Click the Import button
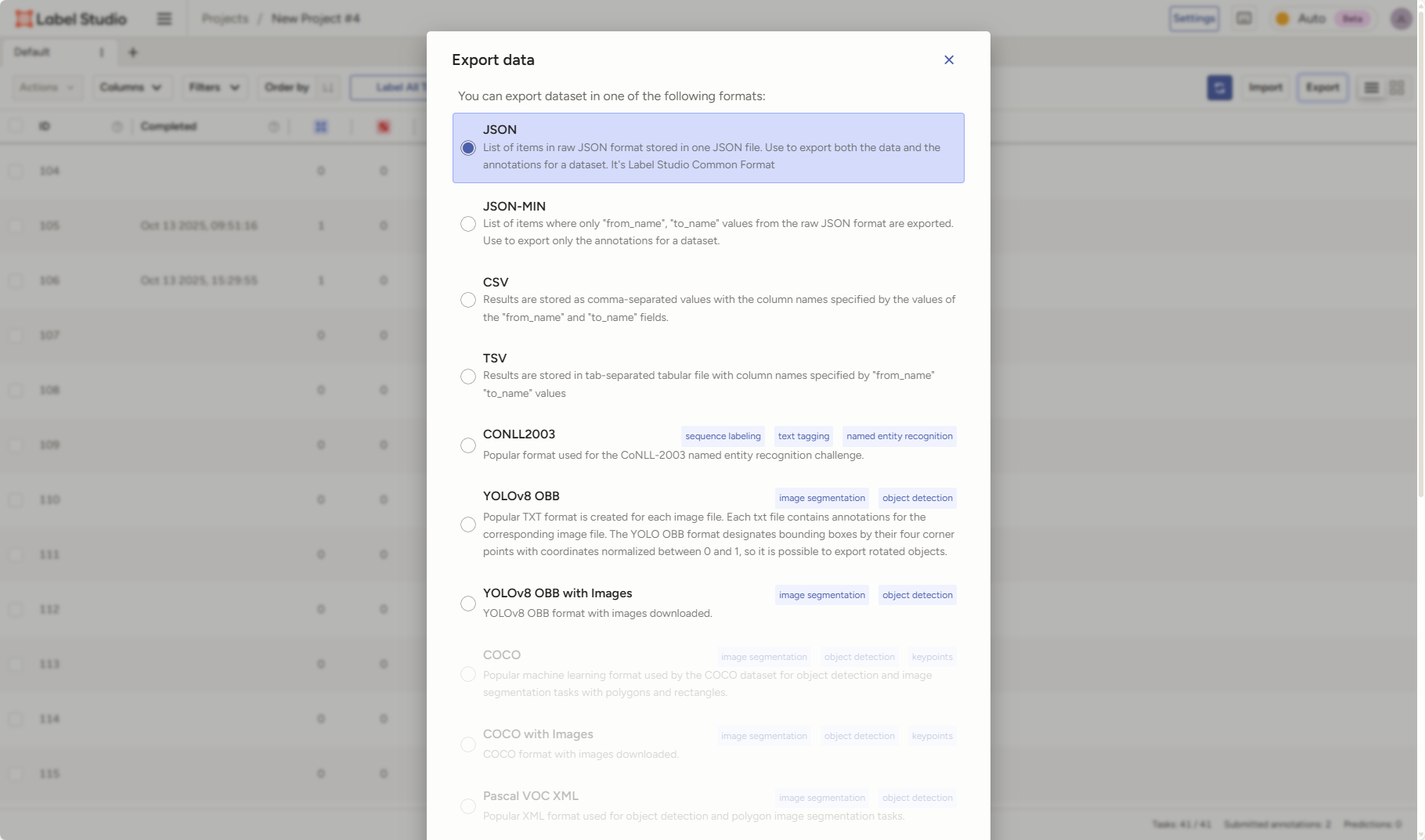The image size is (1425, 840). (1265, 88)
